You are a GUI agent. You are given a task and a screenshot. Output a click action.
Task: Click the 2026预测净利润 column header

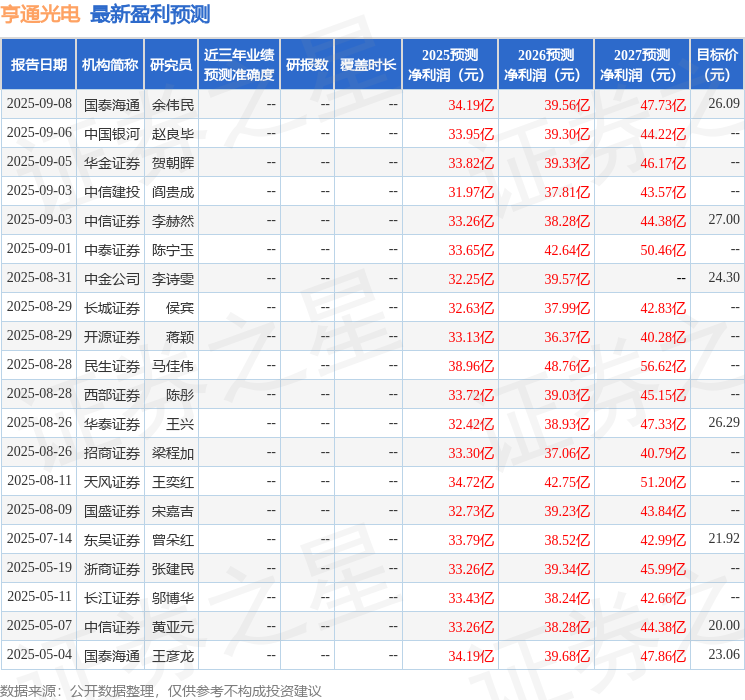pyautogui.click(x=546, y=64)
